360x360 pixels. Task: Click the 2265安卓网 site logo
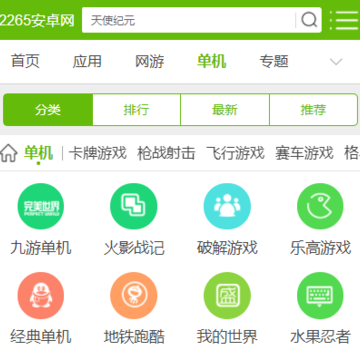(x=37, y=21)
